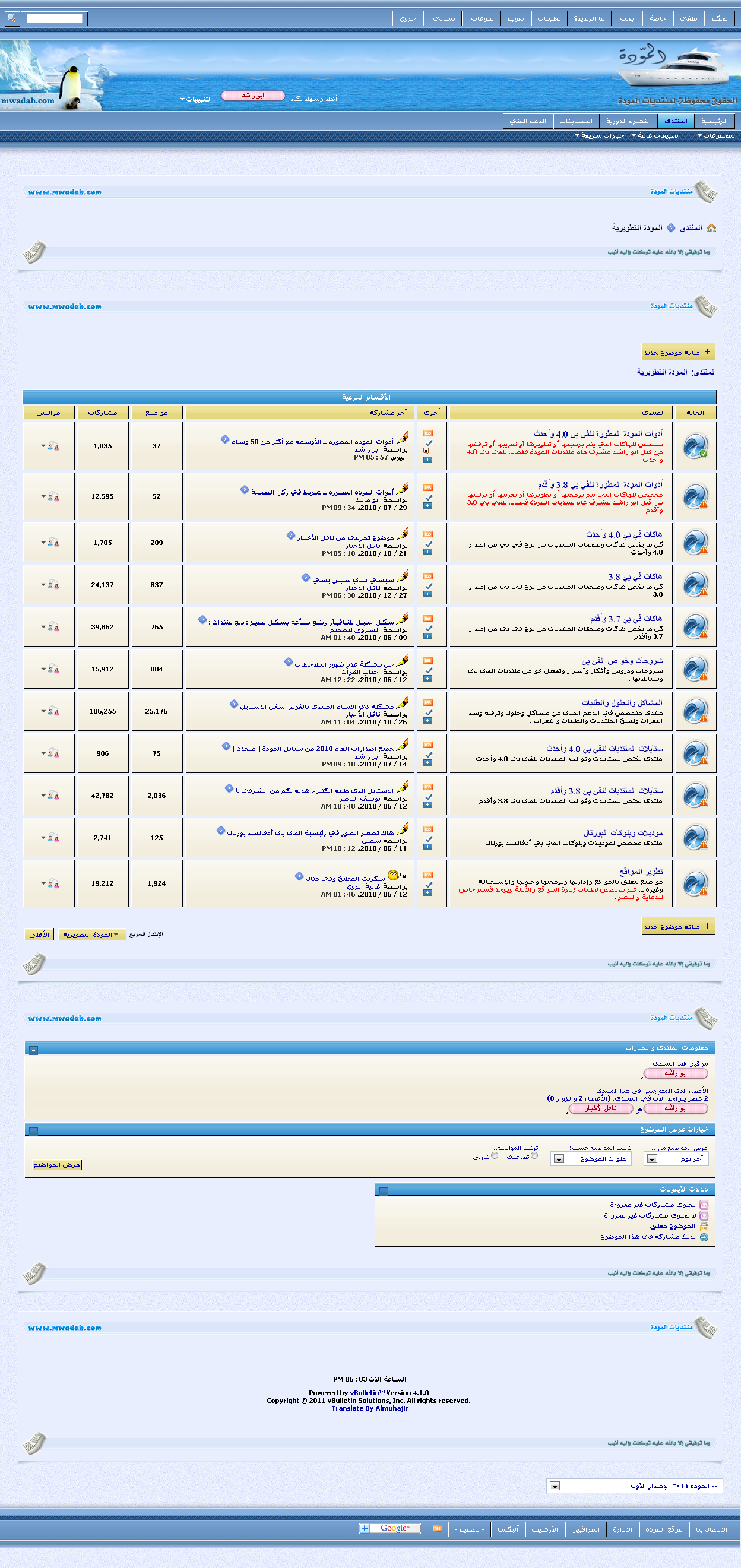Screen dimensions: 741x1568
Task: Click the home icon in the breadcrumb
Action: (711, 228)
